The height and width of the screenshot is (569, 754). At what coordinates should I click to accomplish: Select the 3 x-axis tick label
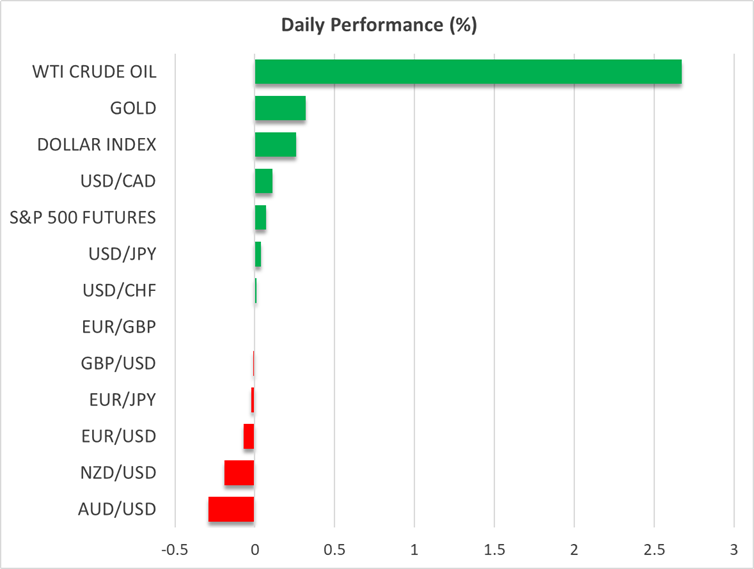(734, 551)
